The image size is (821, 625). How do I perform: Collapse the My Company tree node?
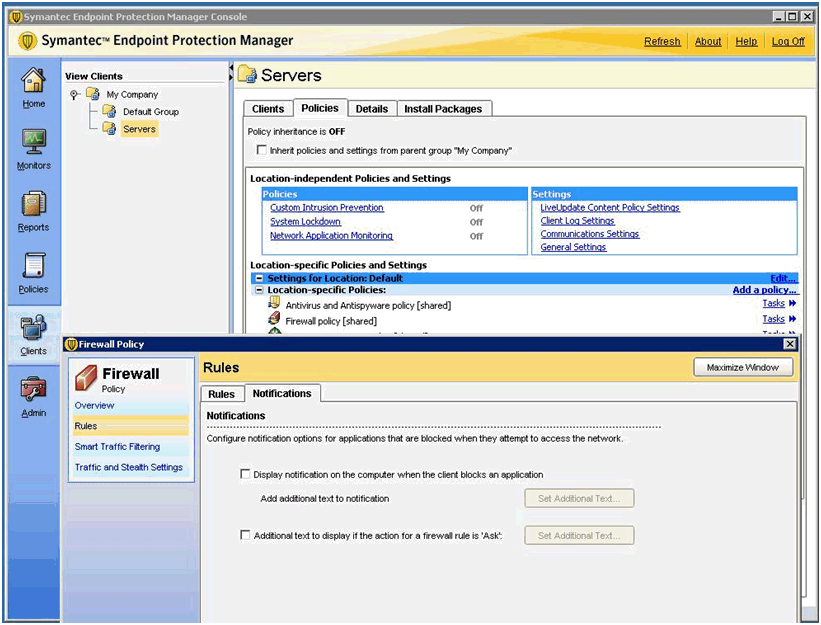[75, 95]
